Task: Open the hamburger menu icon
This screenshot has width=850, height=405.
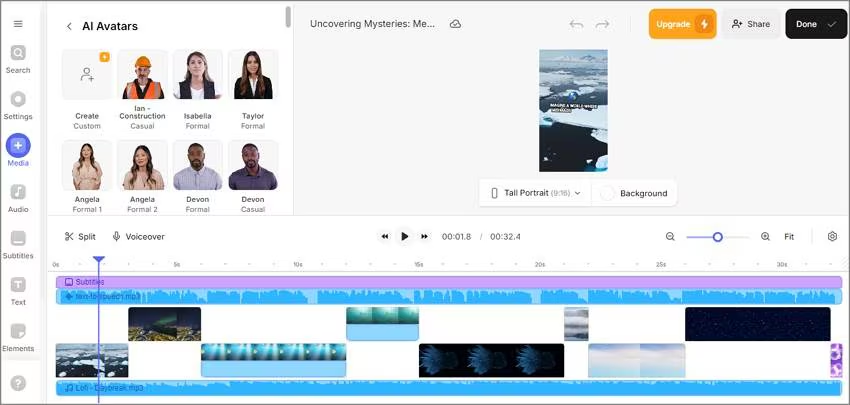Action: (18, 24)
